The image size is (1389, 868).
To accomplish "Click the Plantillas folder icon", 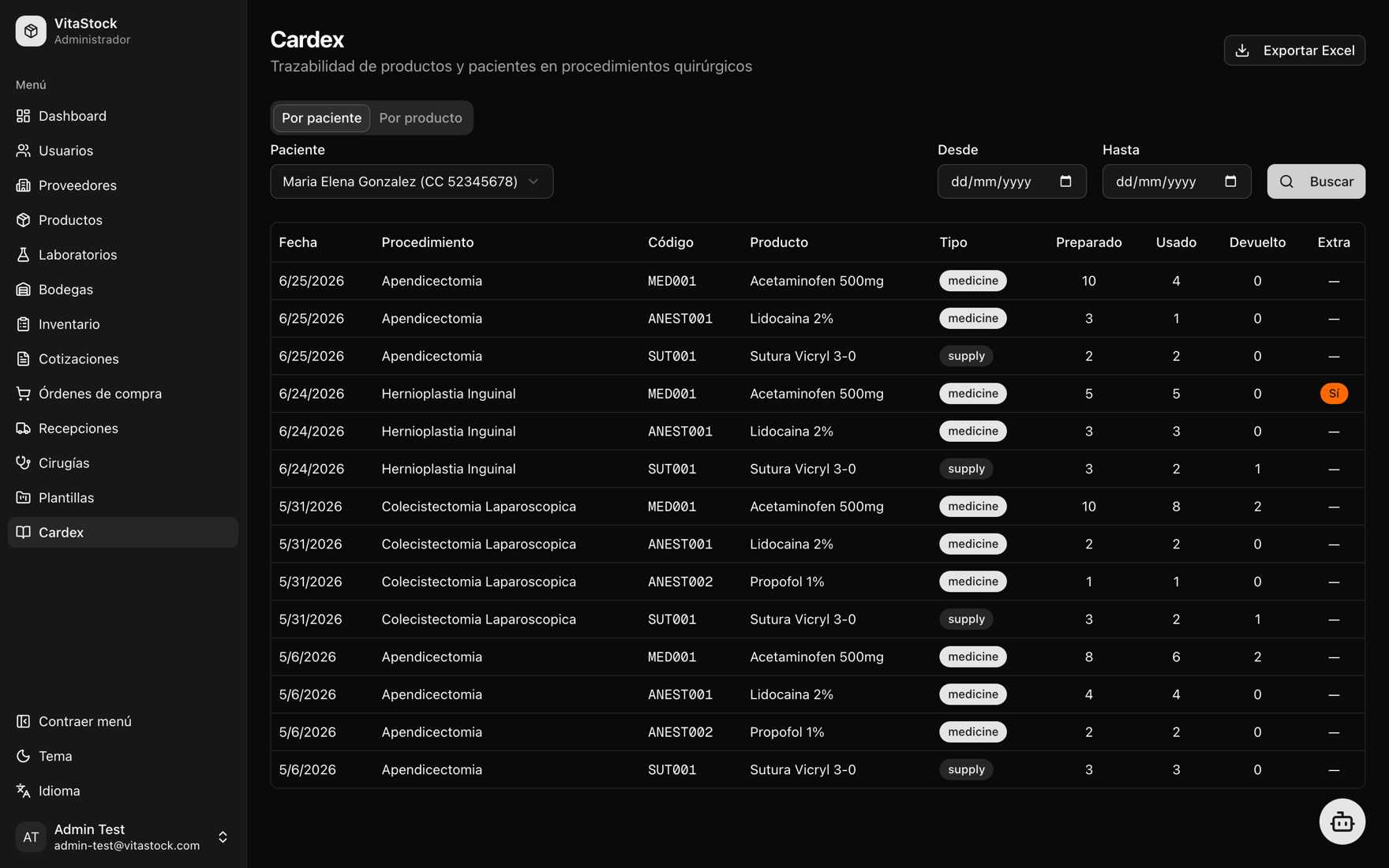I will tap(24, 498).
